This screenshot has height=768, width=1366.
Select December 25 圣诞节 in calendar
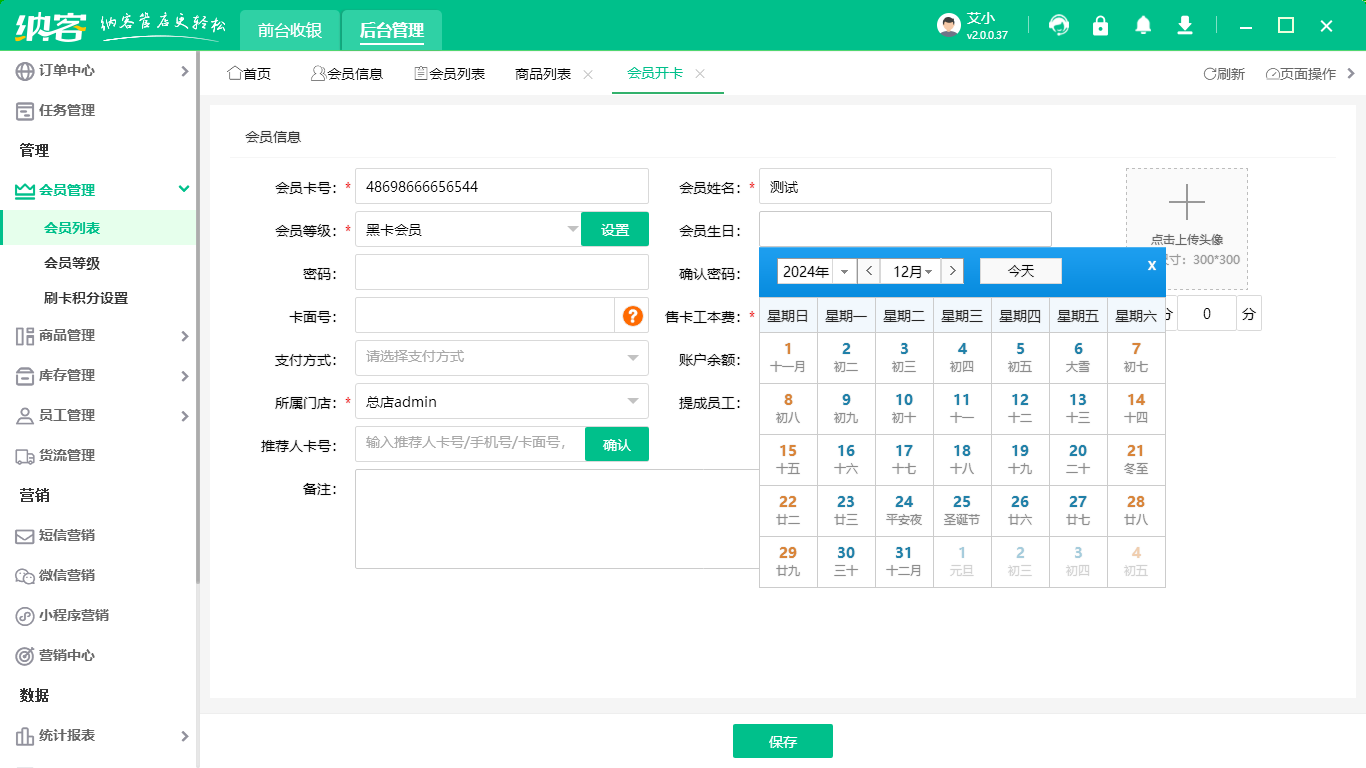point(962,510)
